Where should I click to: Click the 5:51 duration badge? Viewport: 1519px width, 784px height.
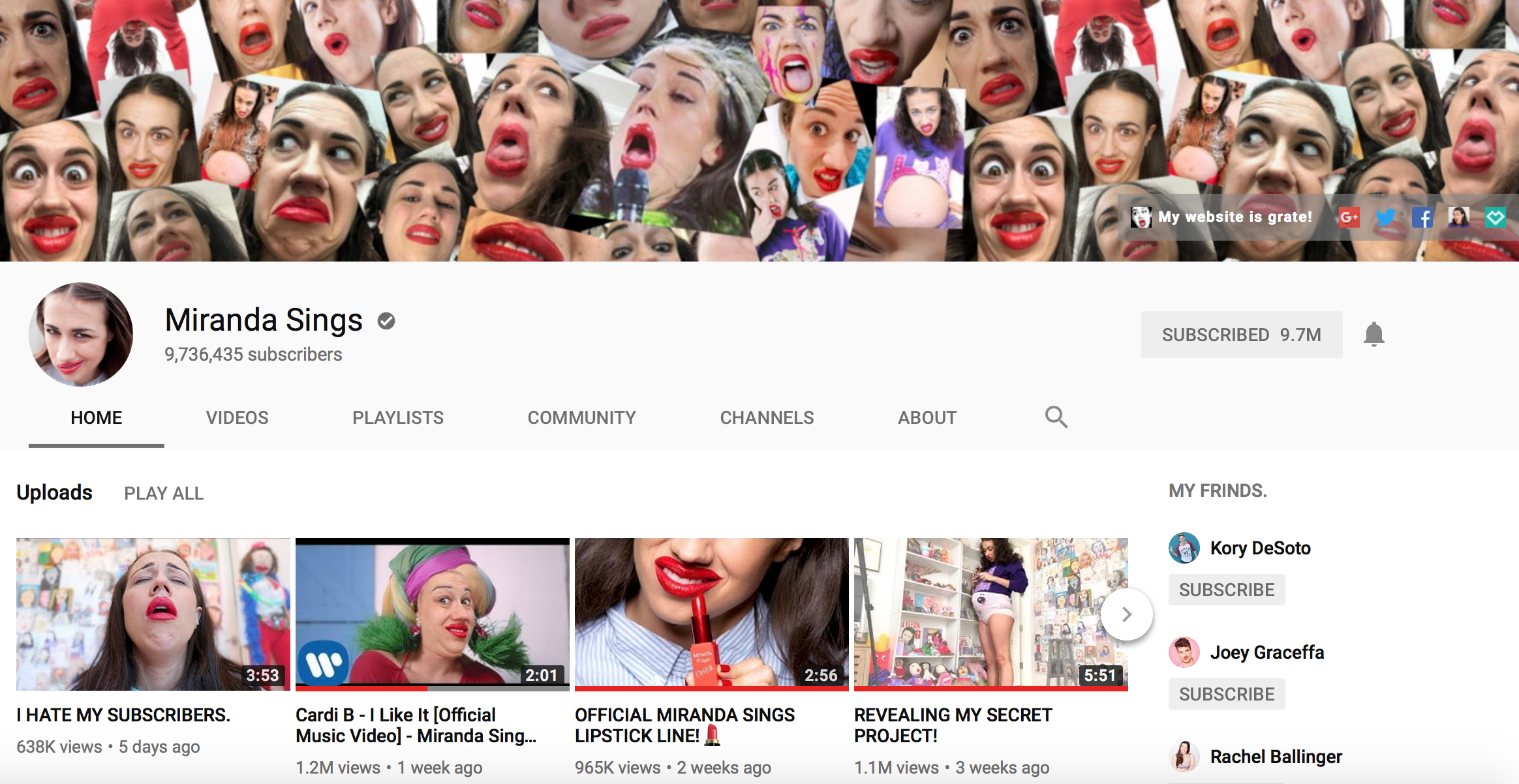(x=1100, y=675)
